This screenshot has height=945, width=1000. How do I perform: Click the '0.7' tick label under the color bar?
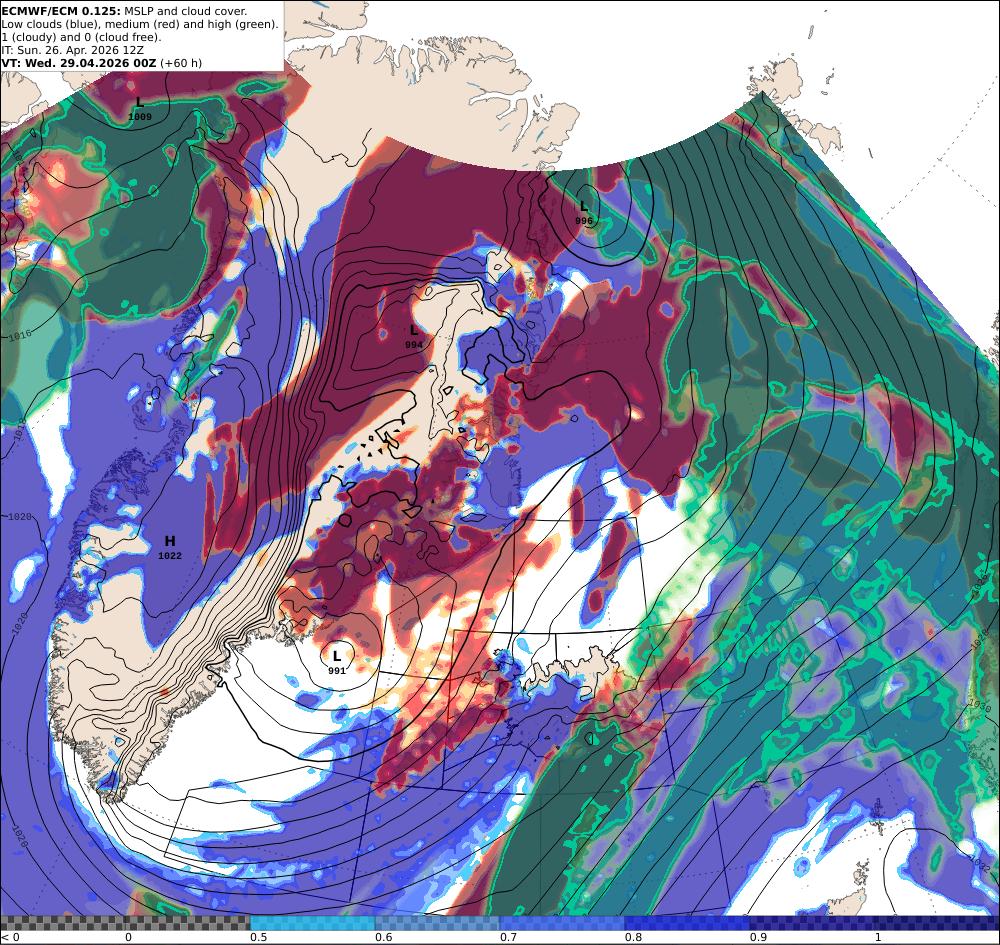(508, 937)
